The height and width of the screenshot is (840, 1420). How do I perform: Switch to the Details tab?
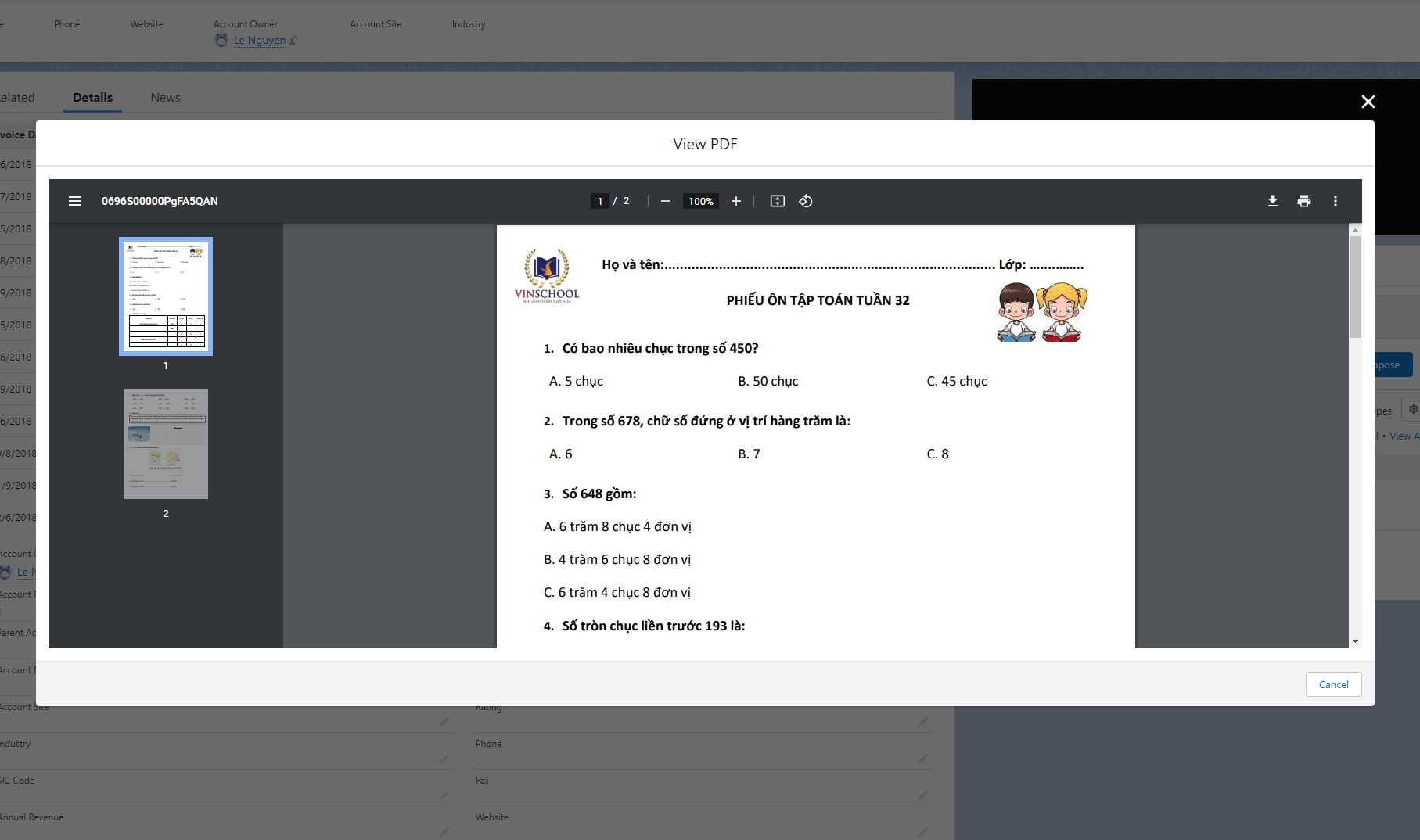pyautogui.click(x=92, y=98)
